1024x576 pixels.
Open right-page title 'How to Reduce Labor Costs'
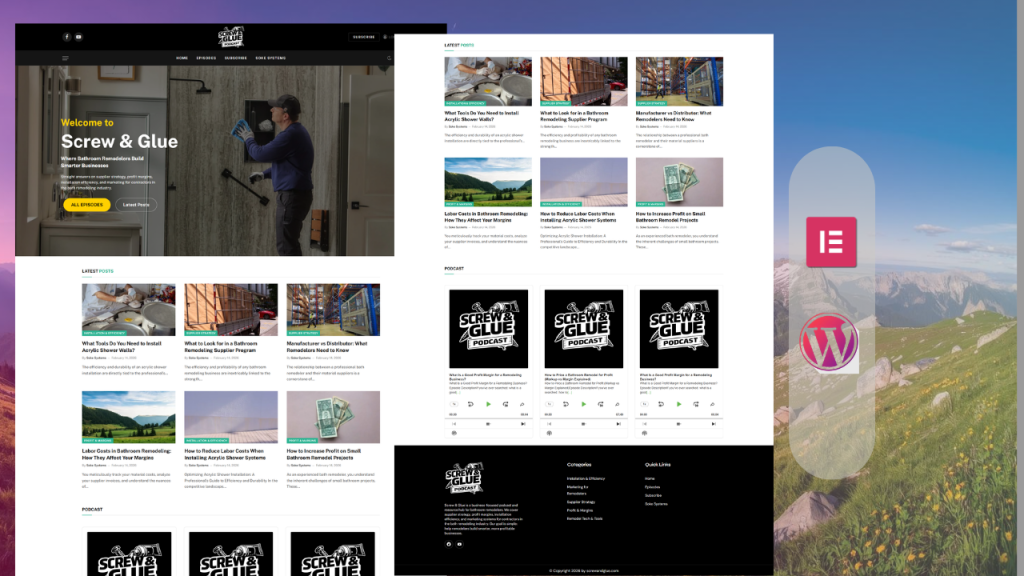coord(578,217)
